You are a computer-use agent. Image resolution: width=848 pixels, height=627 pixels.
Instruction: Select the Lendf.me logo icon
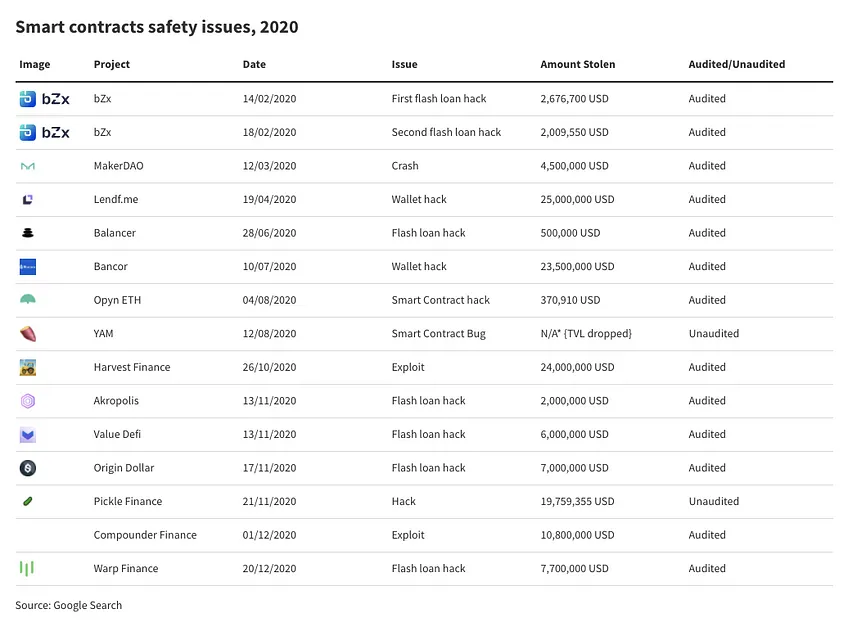point(28,200)
